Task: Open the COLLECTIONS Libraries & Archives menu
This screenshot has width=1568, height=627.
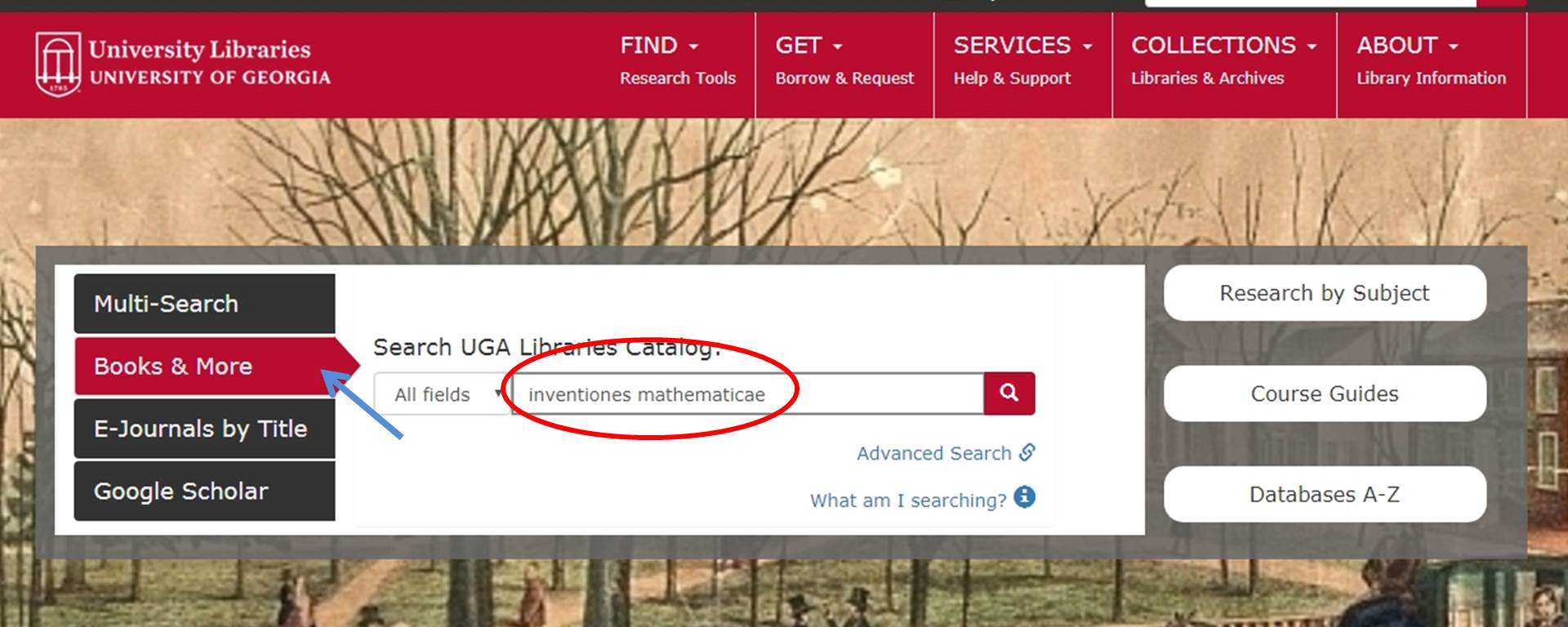Action: 1223,61
